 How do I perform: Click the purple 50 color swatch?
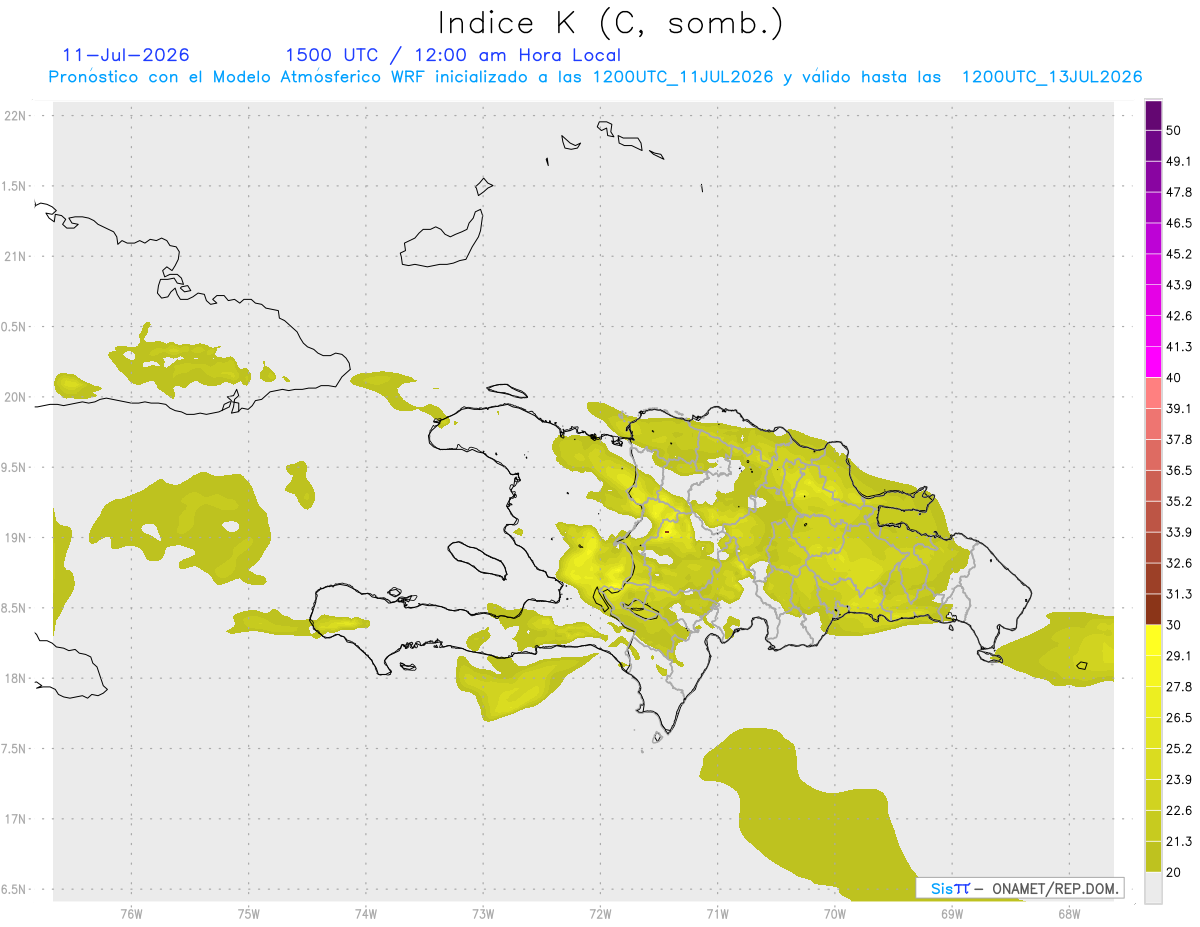(x=1153, y=116)
